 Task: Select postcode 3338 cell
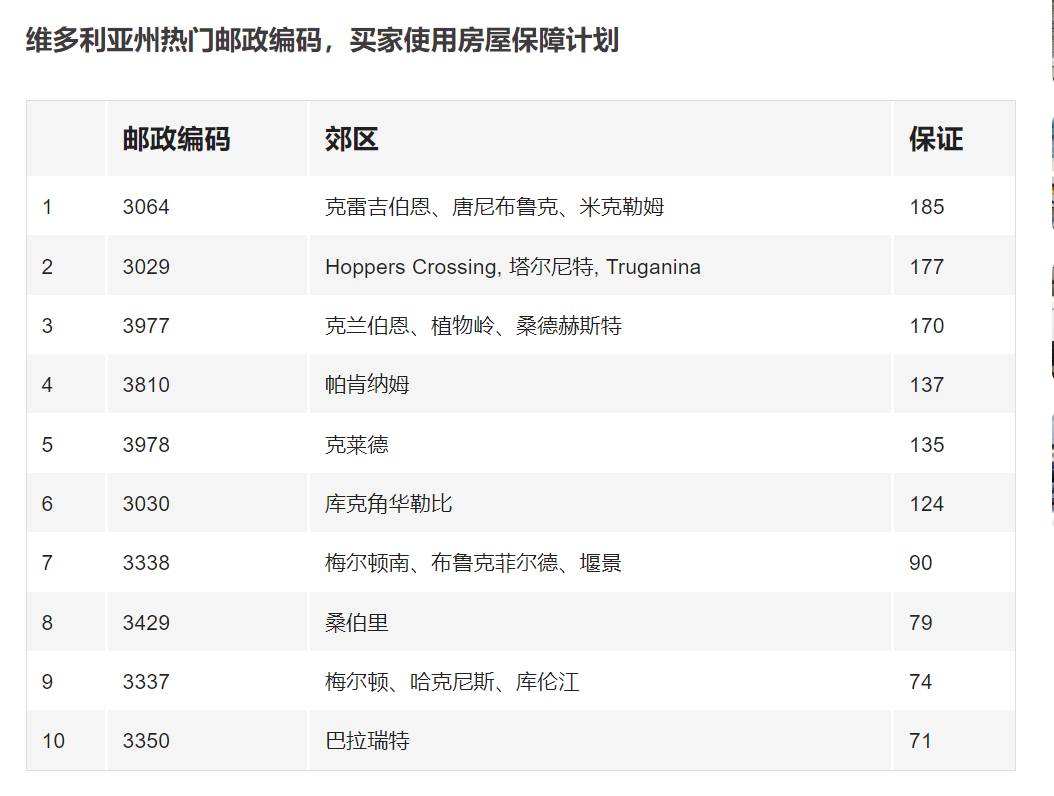(x=146, y=563)
